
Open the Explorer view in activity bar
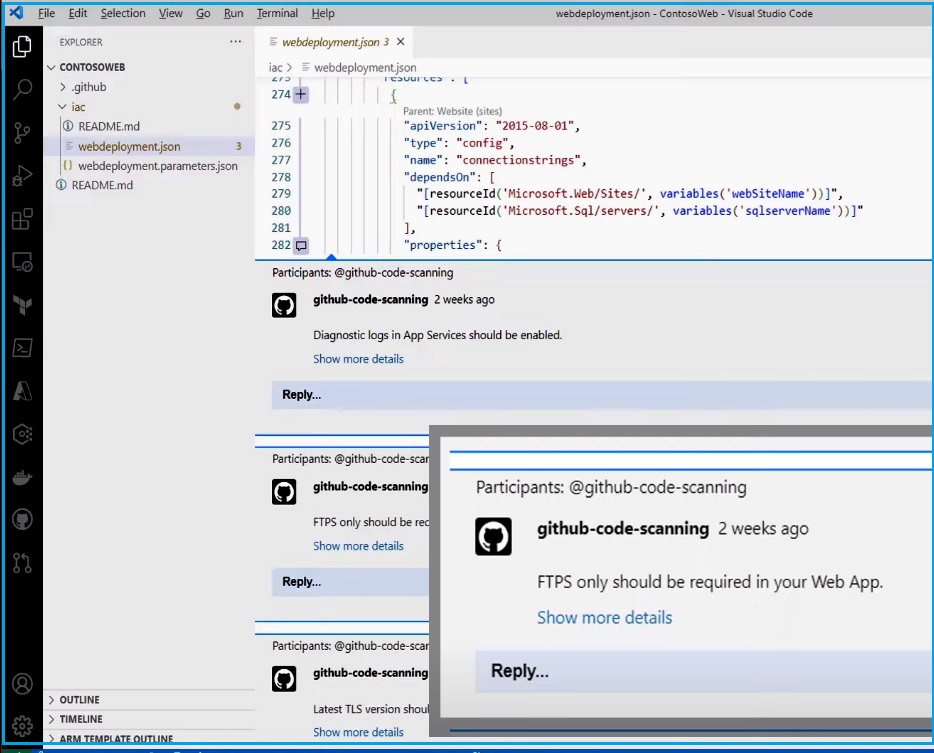point(22,46)
